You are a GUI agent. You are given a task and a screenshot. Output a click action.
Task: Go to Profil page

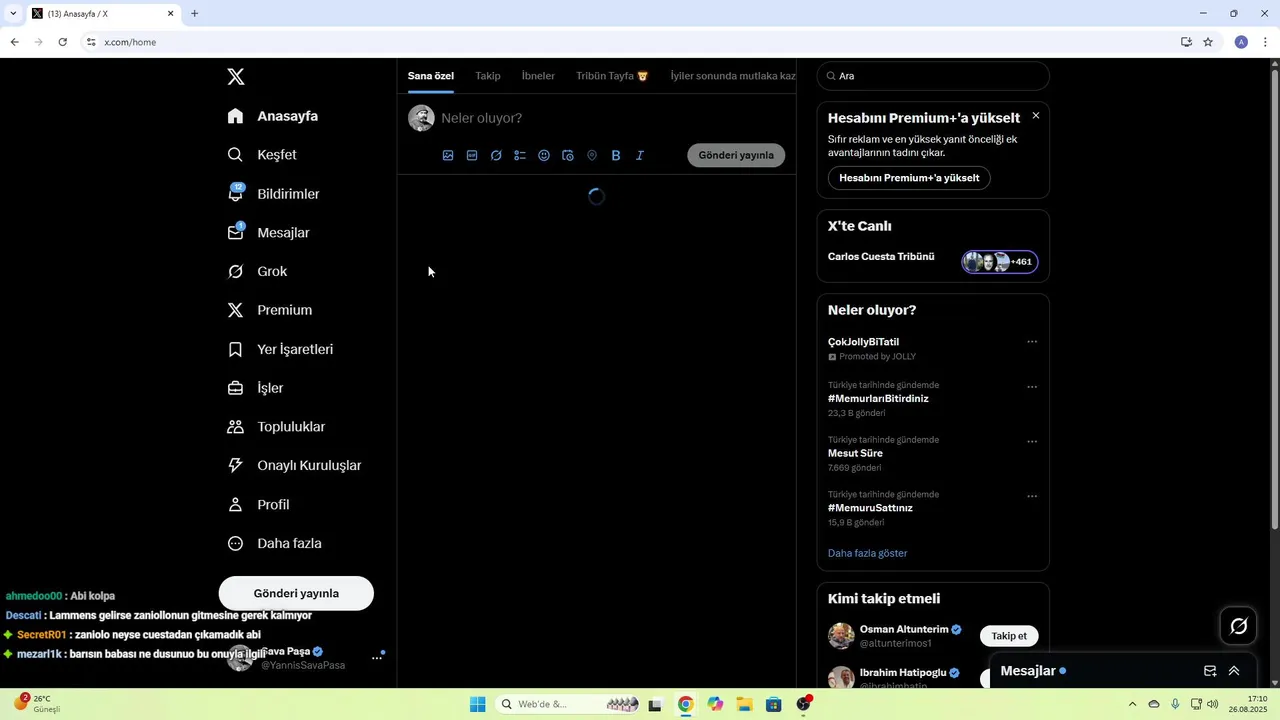point(259,505)
